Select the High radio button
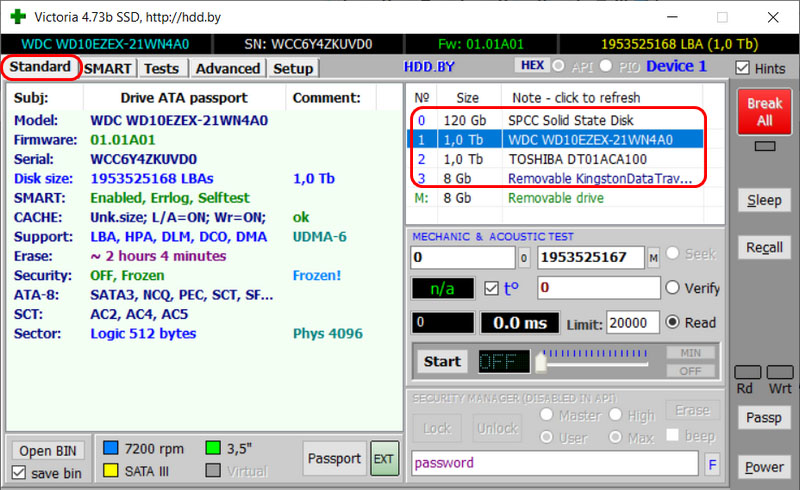The width and height of the screenshot is (800, 490). (x=615, y=414)
